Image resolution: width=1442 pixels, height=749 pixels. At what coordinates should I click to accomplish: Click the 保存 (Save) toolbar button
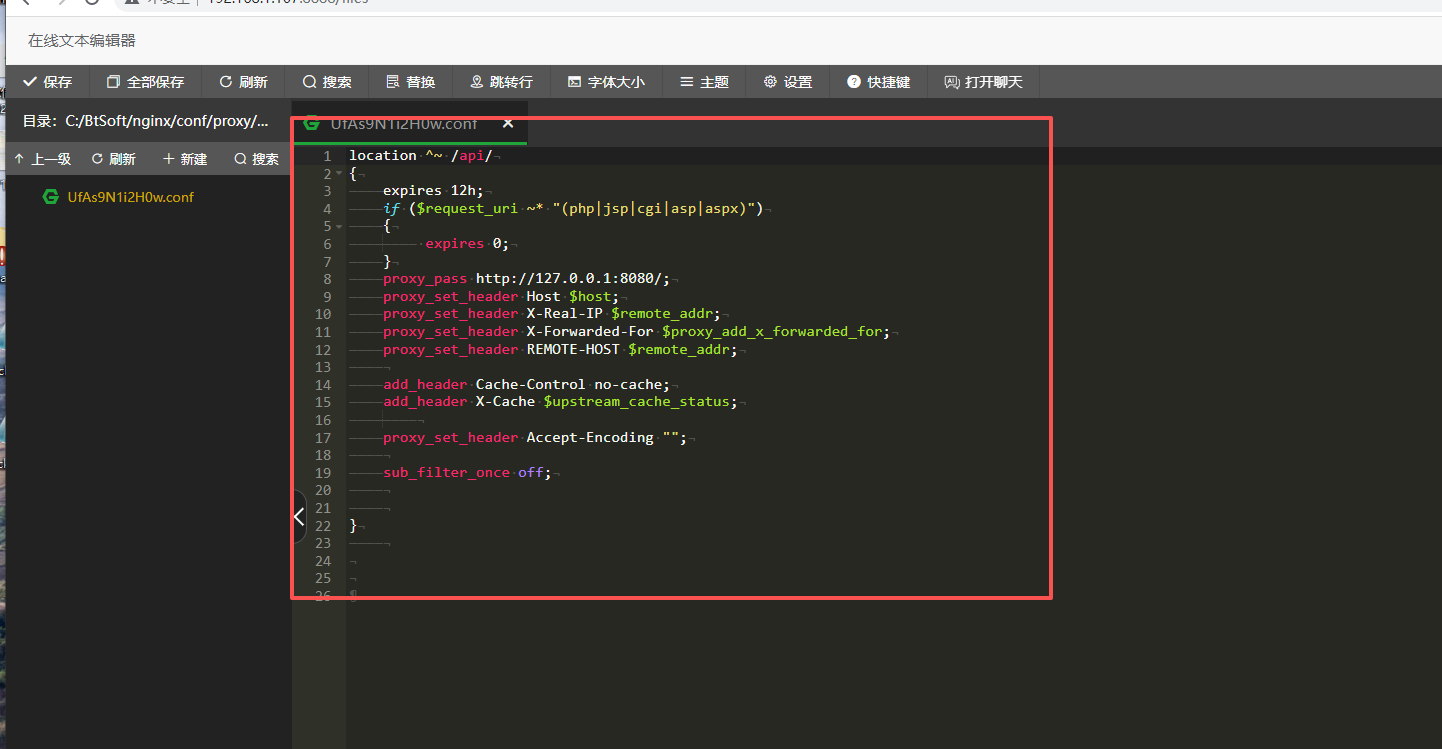point(47,82)
